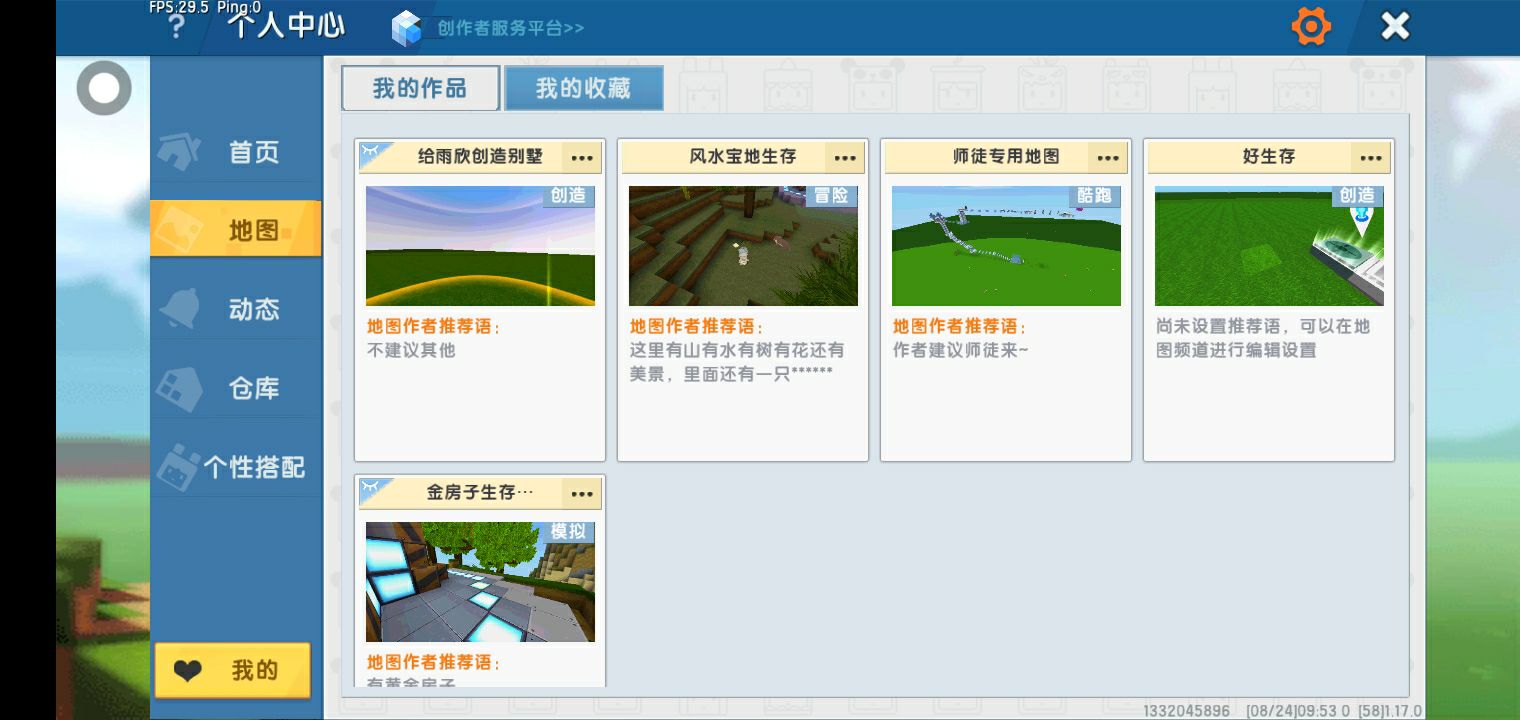The height and width of the screenshot is (720, 1520).
Task: Expand the options menu on 风水宝地生存
Action: click(x=845, y=157)
